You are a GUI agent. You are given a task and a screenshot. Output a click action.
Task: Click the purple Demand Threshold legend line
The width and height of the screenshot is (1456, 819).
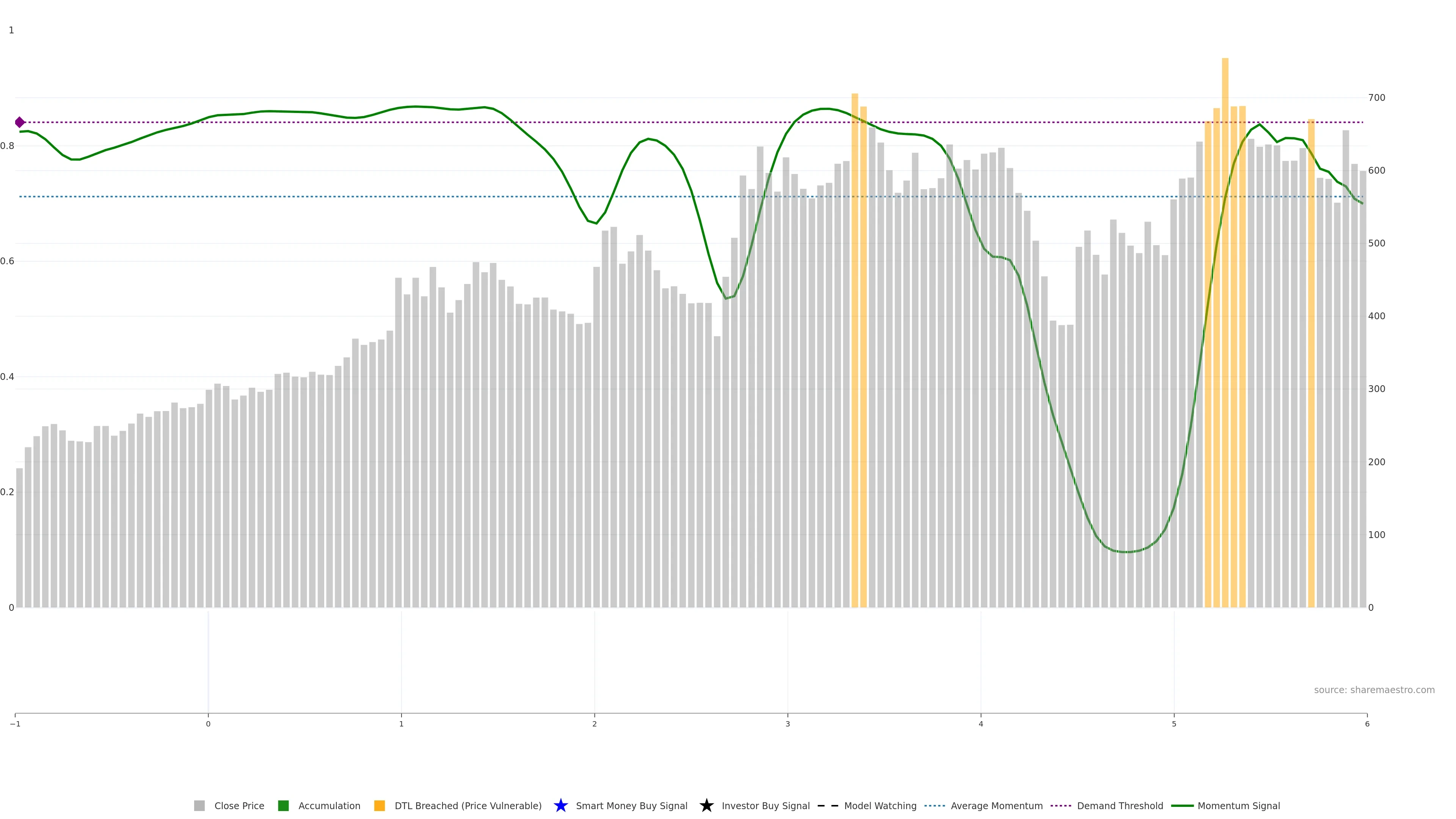[x=1061, y=805]
